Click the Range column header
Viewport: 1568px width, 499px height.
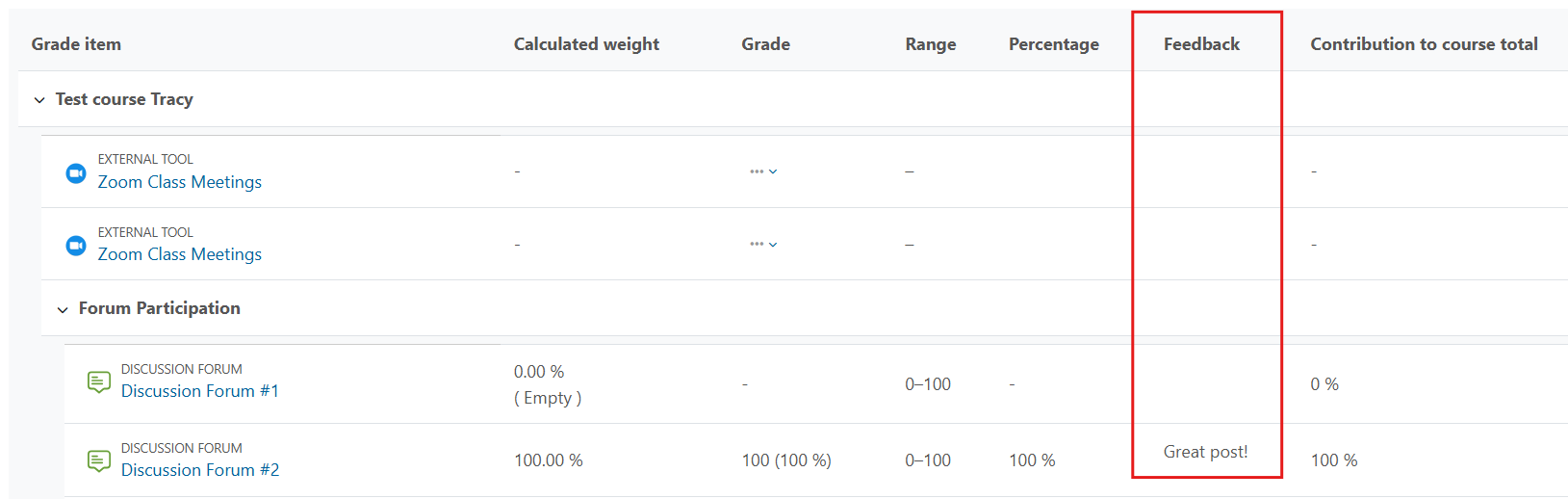pyautogui.click(x=931, y=44)
